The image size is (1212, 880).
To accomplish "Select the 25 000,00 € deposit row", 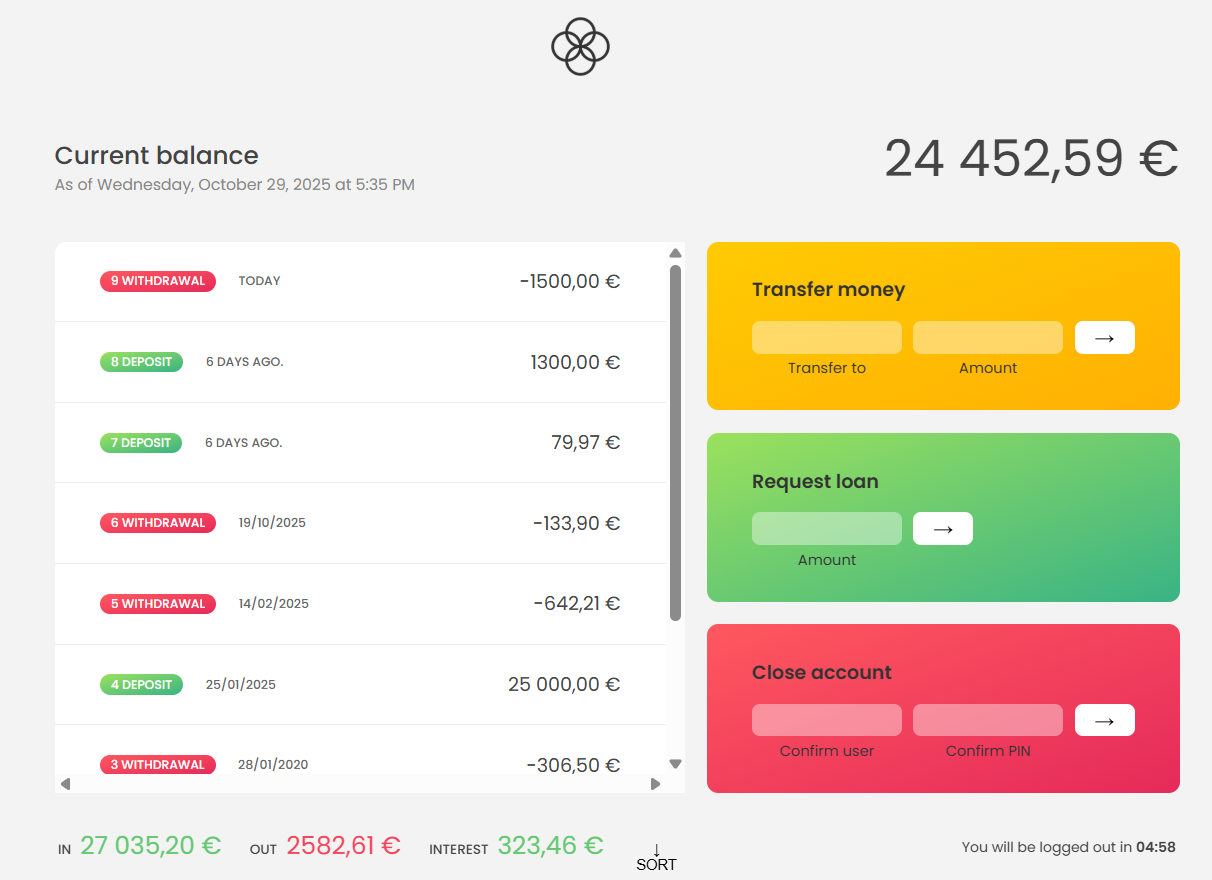I will pos(360,684).
